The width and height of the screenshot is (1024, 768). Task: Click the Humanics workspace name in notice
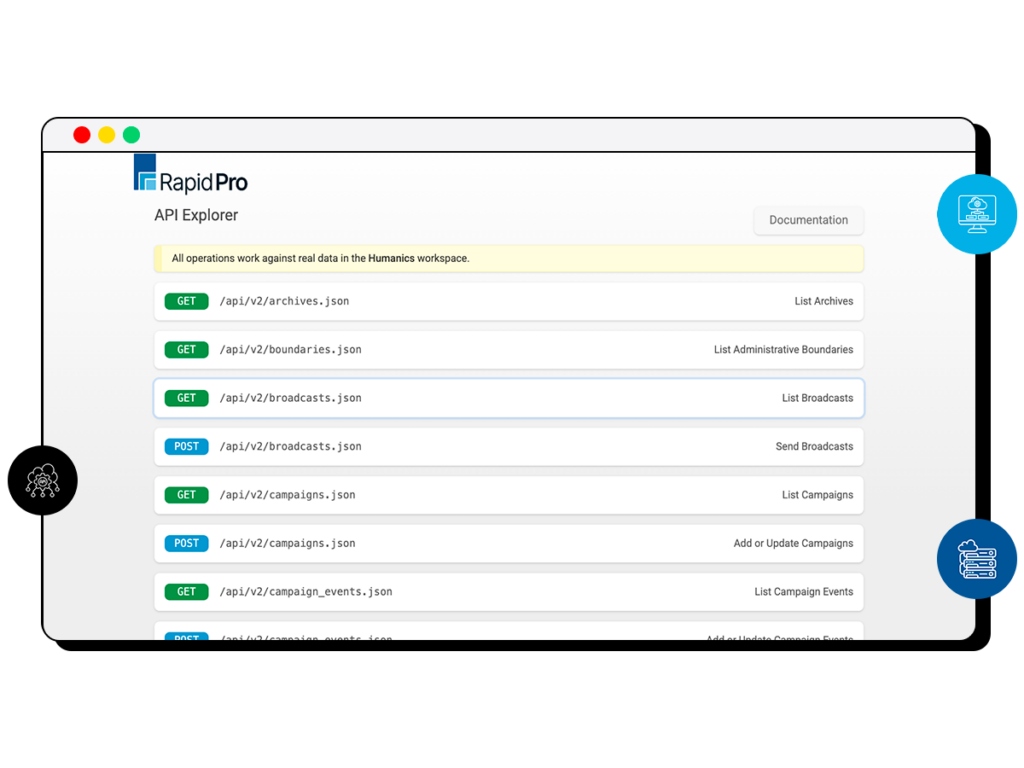tap(391, 258)
